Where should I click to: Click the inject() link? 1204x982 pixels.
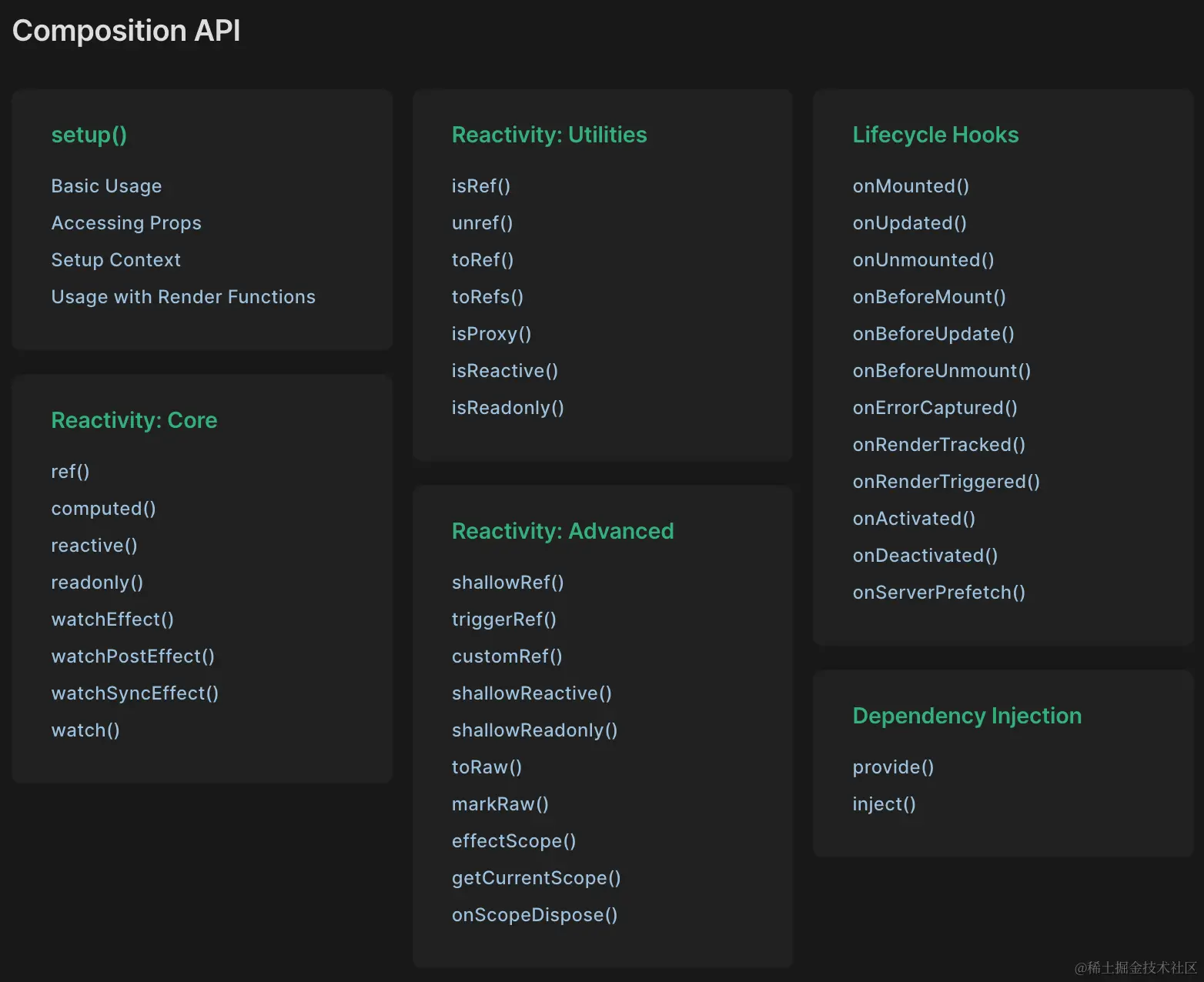coord(884,804)
